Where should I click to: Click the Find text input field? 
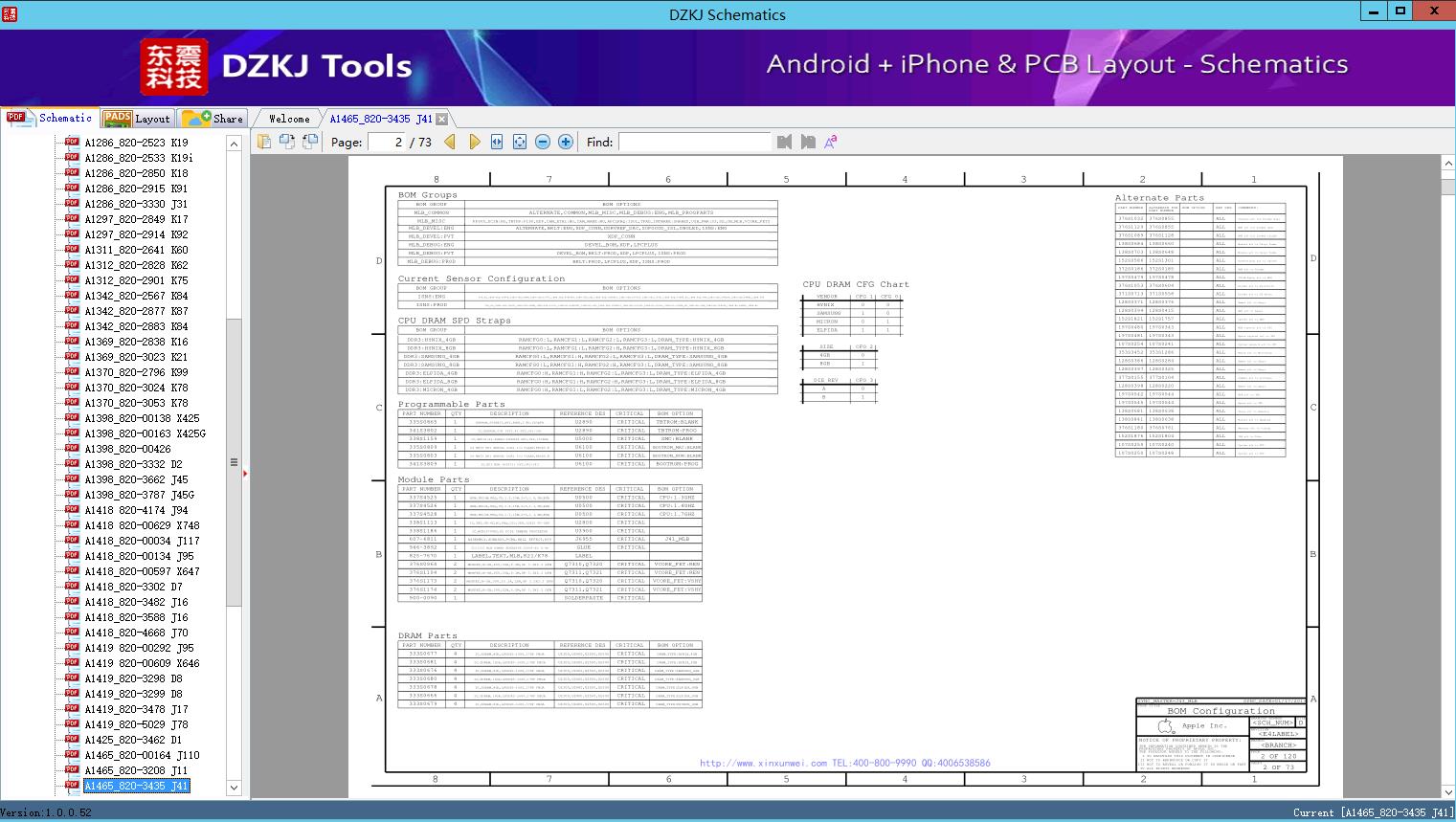pos(694,142)
